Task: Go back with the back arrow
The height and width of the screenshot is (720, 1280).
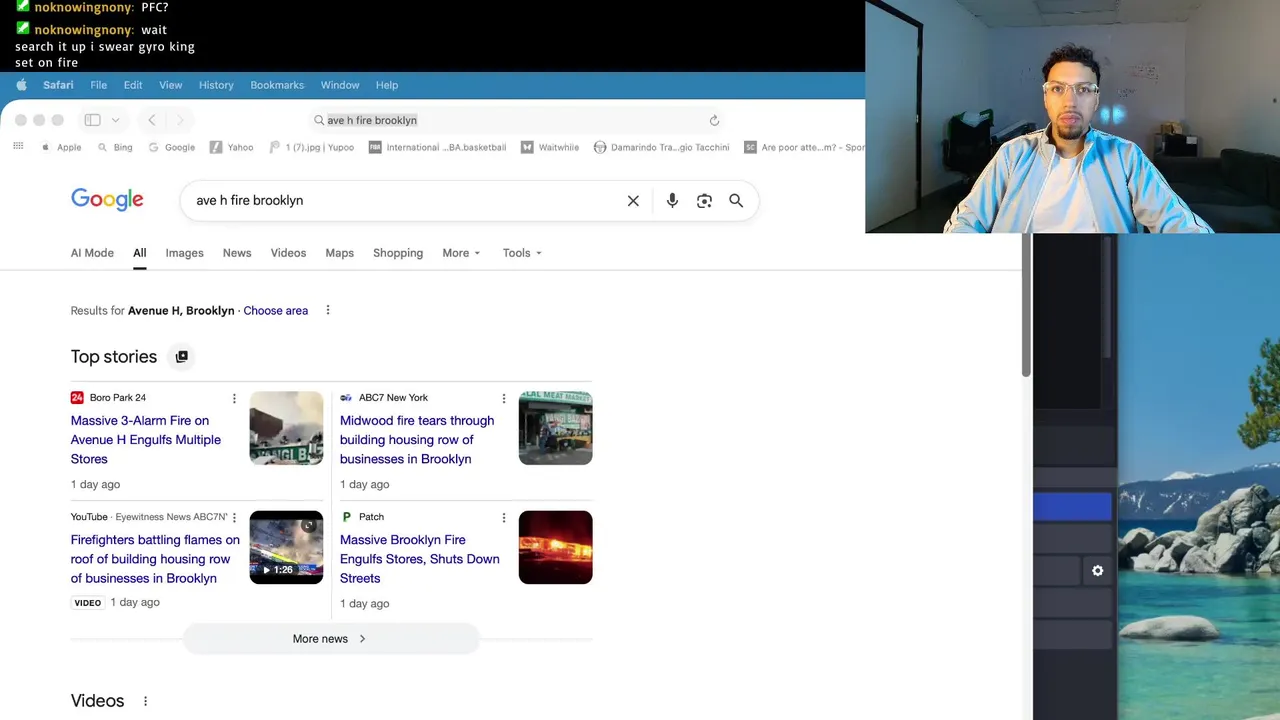Action: pyautogui.click(x=152, y=120)
